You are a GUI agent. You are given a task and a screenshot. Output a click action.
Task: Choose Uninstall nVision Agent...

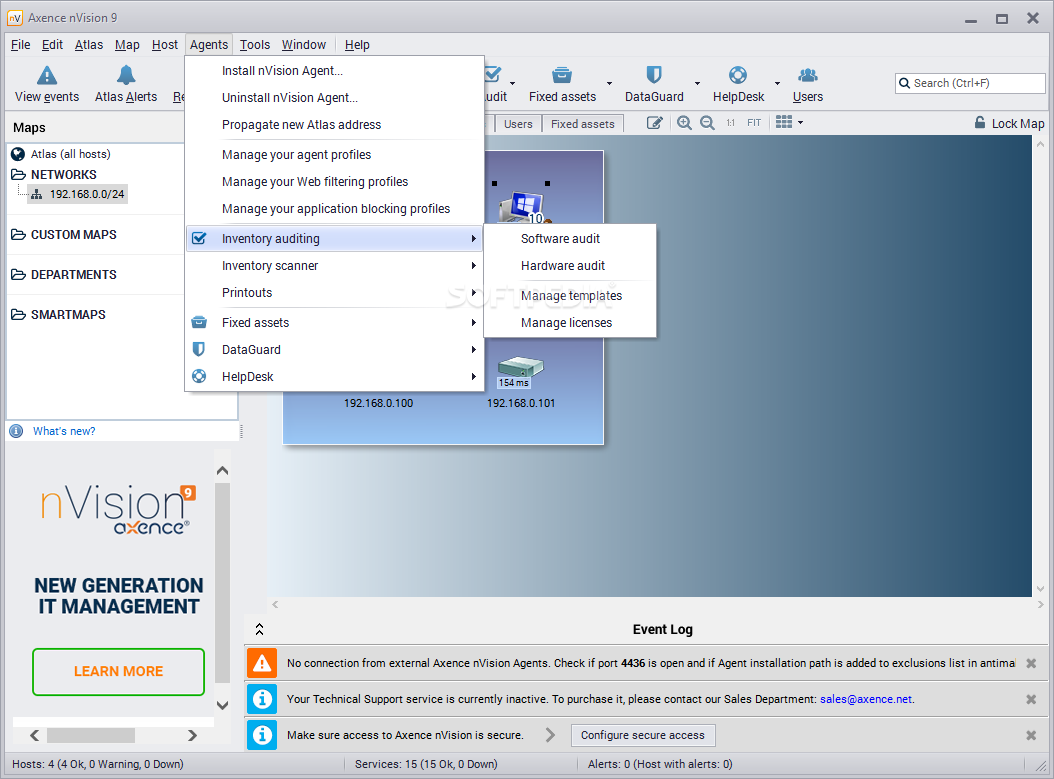coord(334,97)
